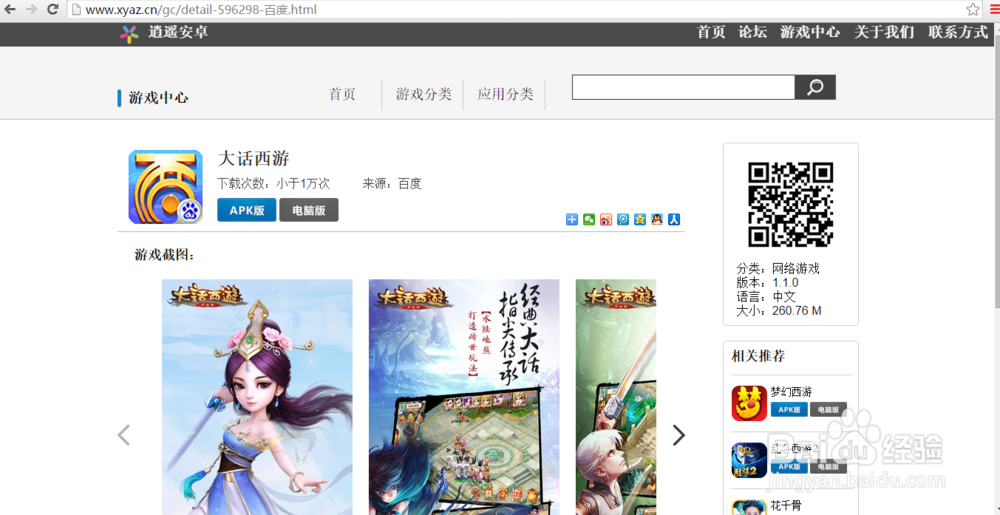Click the 大话西游 title text
The height and width of the screenshot is (515, 1000).
[x=253, y=158]
